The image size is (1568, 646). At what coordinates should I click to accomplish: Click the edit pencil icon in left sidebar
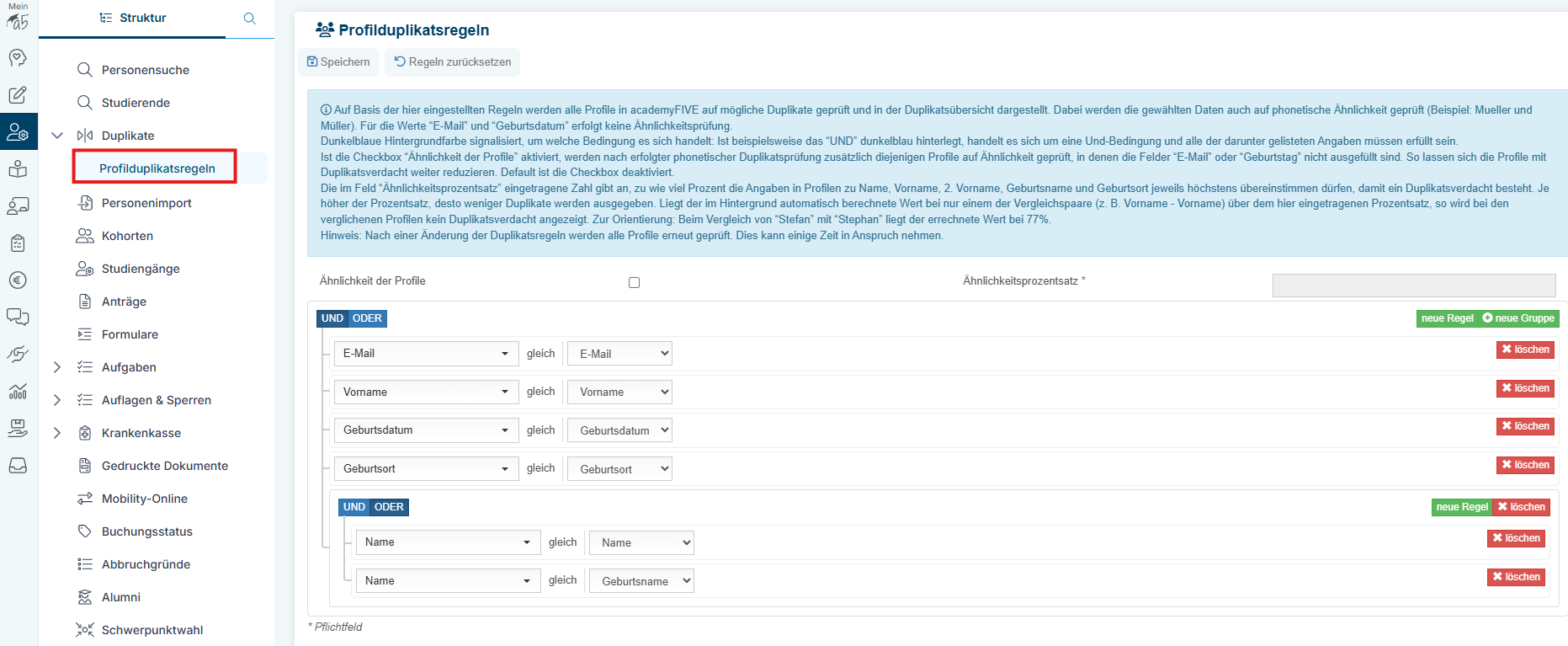(18, 95)
